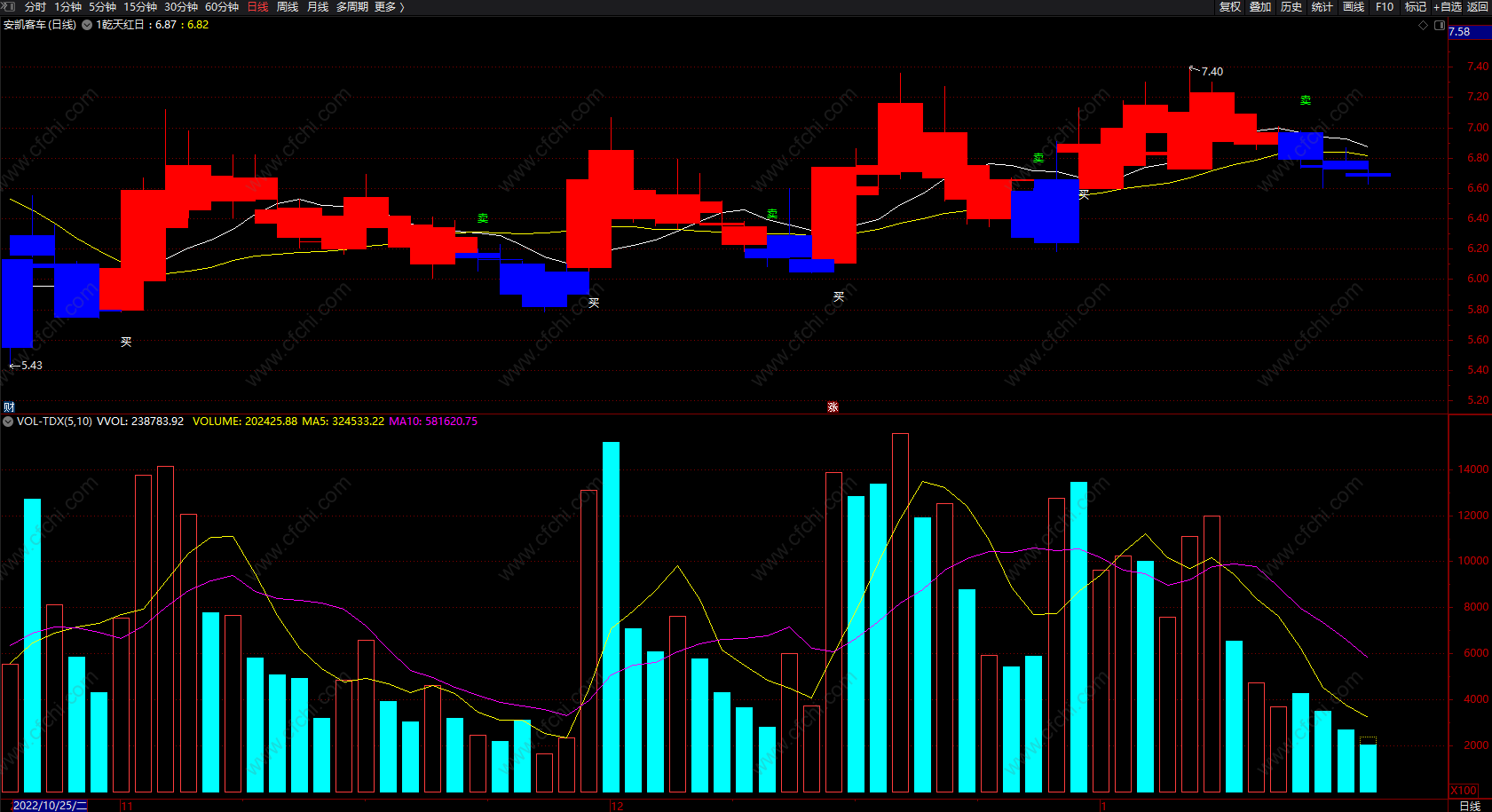Screen dimensions: 1492x812
Task: Select the 1分钟 period tab
Action: click(67, 7)
